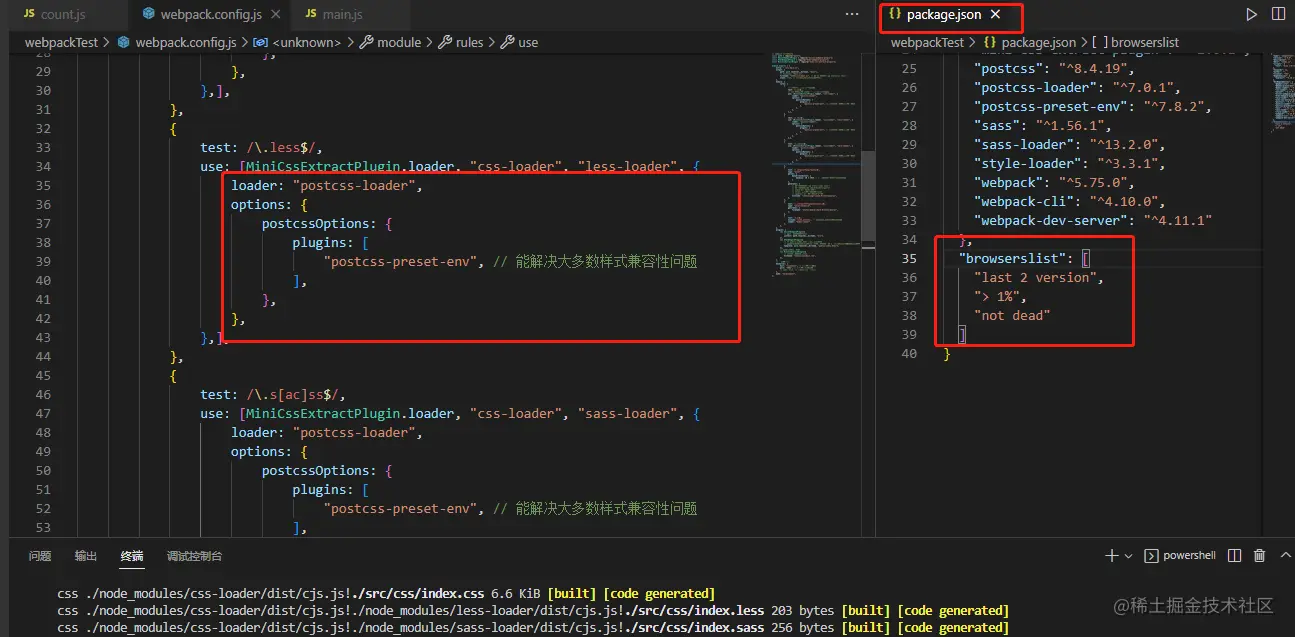Click the "webpack-dev-server" dependency line
Image resolution: width=1295 pixels, height=637 pixels.
tap(1094, 220)
